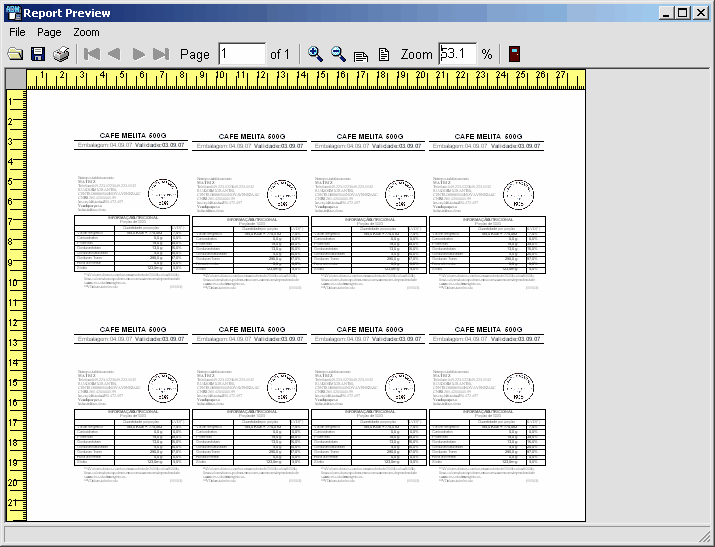Viewport: 715px width, 547px height.
Task: Click the page number input field
Action: [242, 54]
